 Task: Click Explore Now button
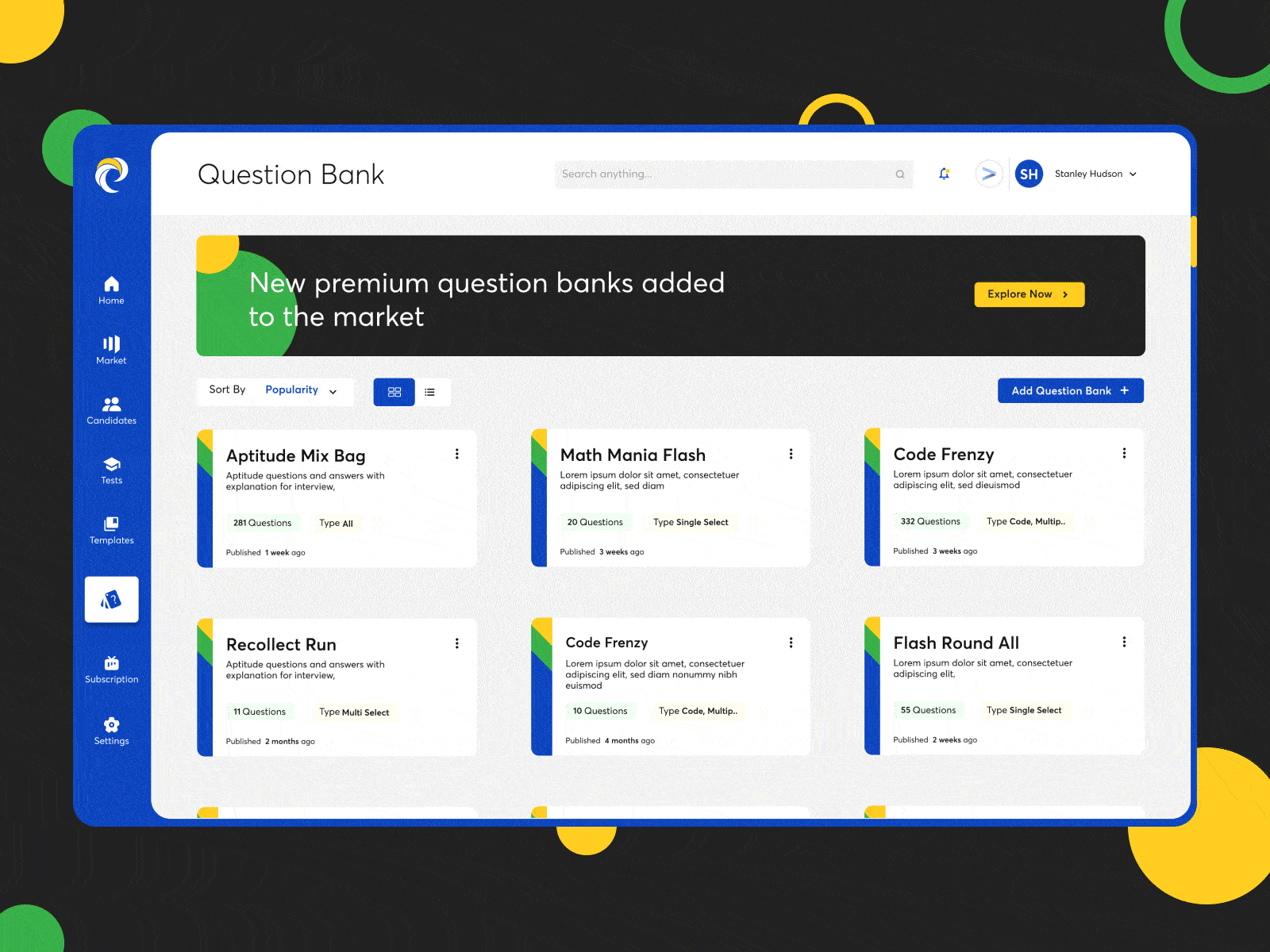click(1029, 294)
